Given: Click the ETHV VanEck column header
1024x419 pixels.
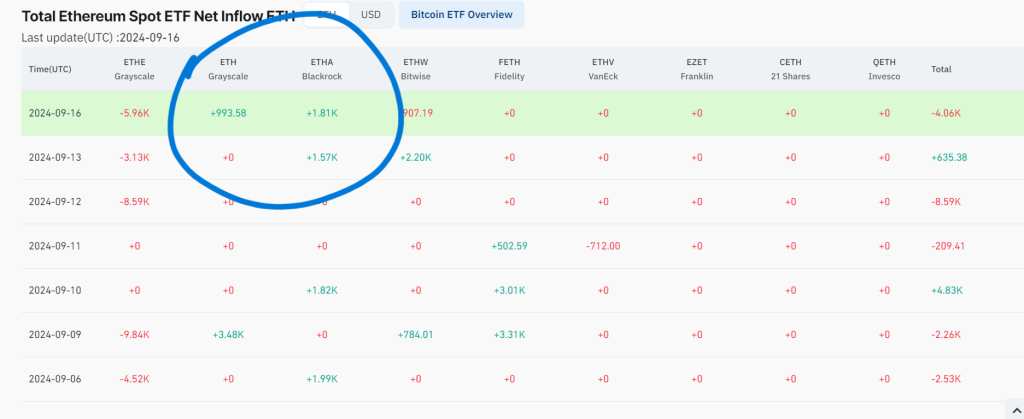Looking at the screenshot, I should pos(603,69).
